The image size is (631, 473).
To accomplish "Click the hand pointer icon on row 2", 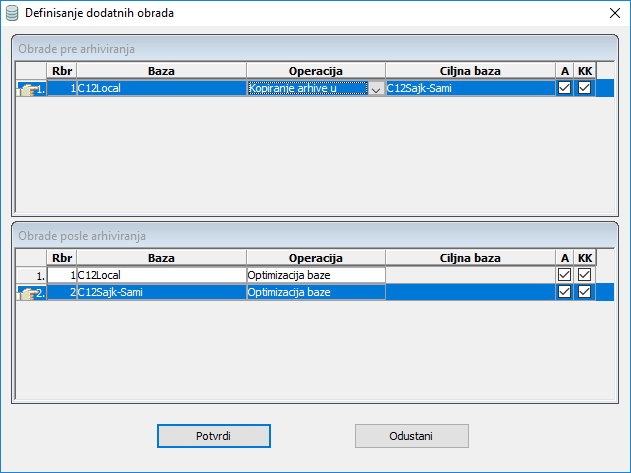I will 31,292.
